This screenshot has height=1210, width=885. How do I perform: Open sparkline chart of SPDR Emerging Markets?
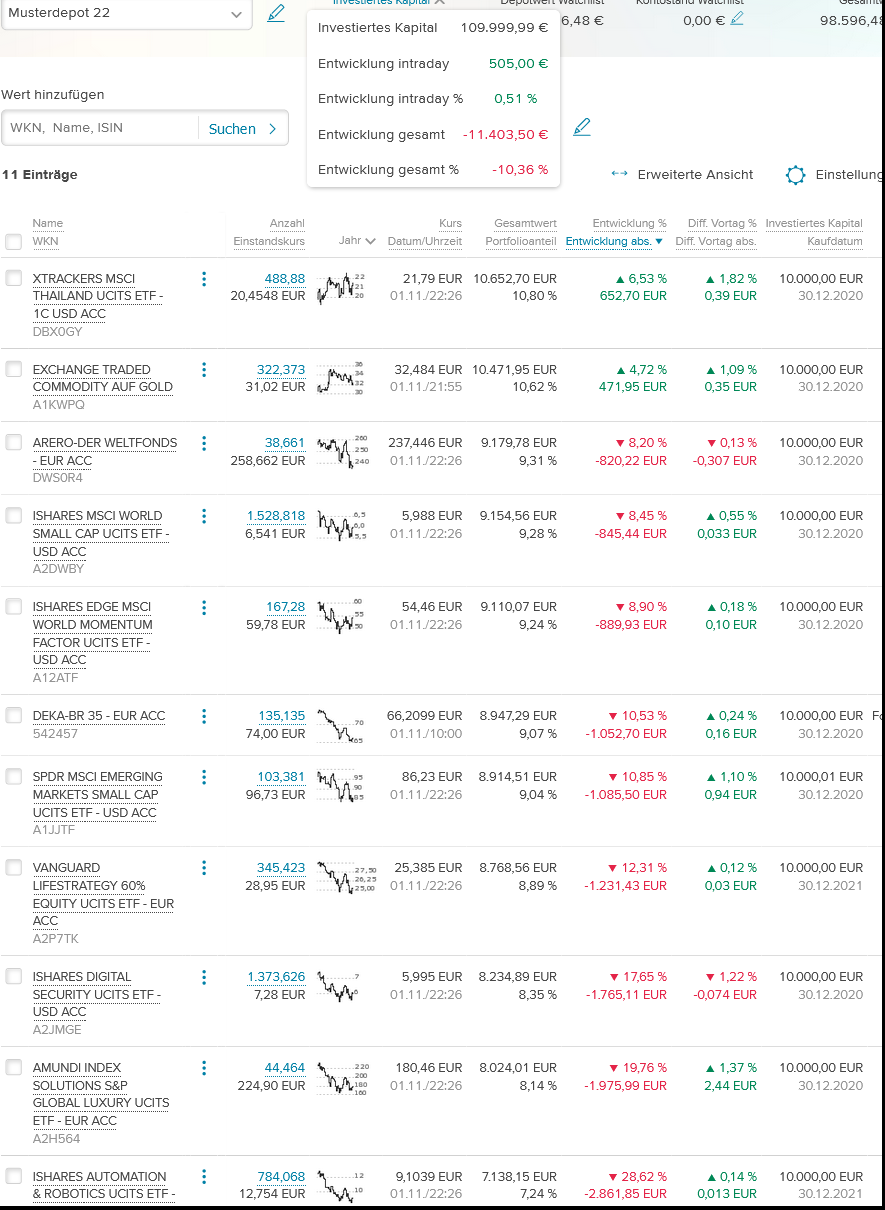(340, 786)
